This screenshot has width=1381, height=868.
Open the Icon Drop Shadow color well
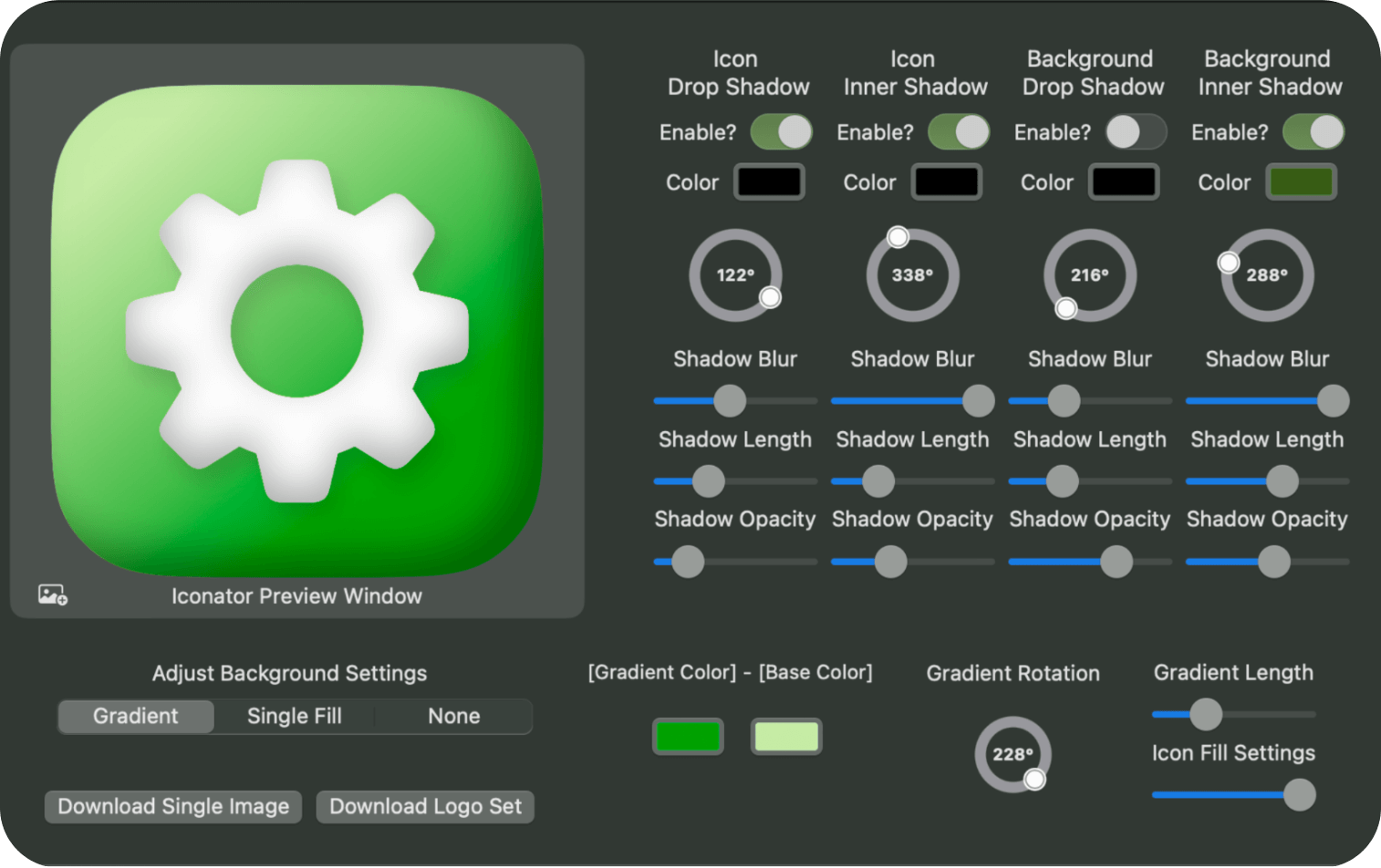(770, 182)
